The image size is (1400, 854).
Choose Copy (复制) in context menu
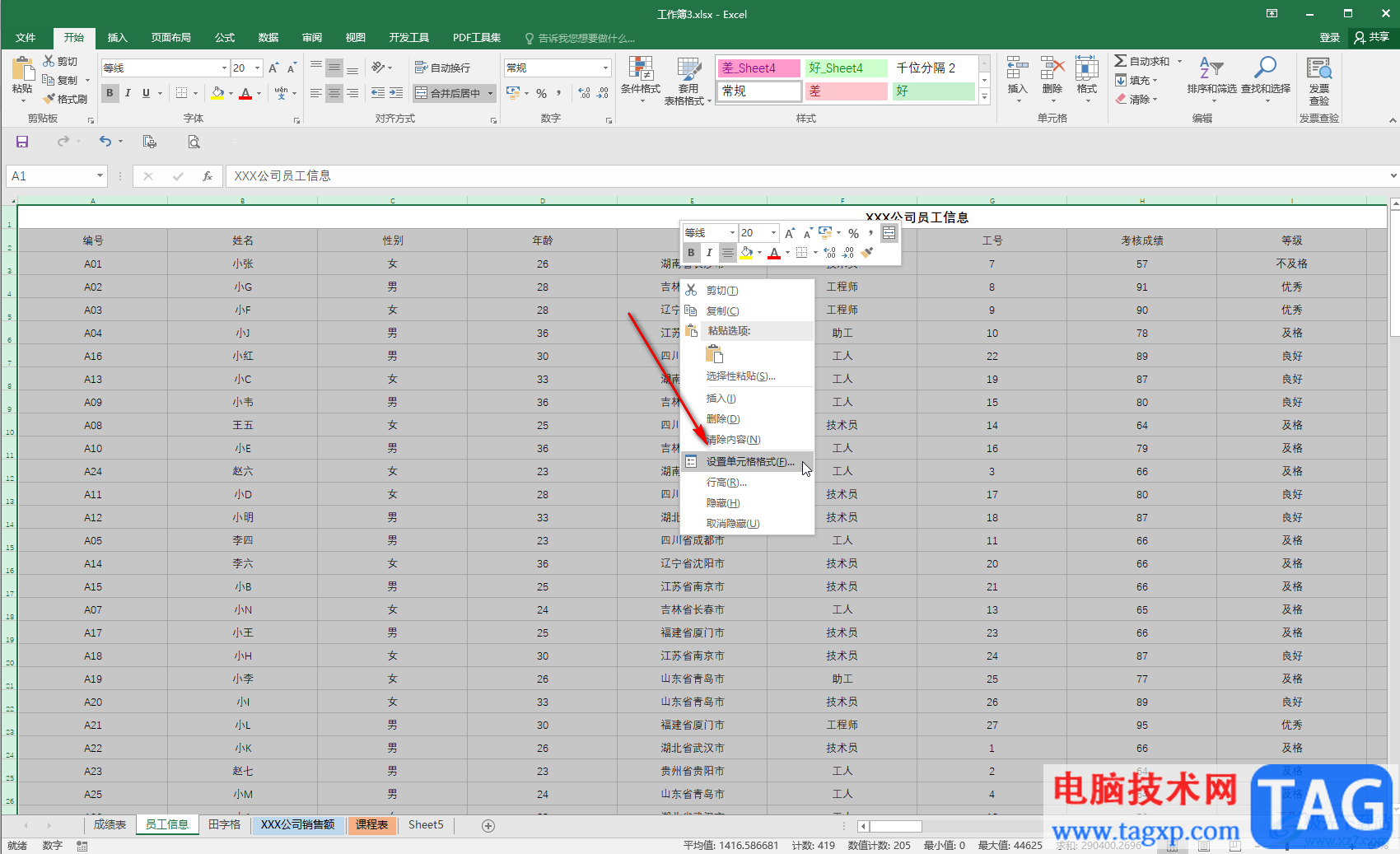[748, 311]
